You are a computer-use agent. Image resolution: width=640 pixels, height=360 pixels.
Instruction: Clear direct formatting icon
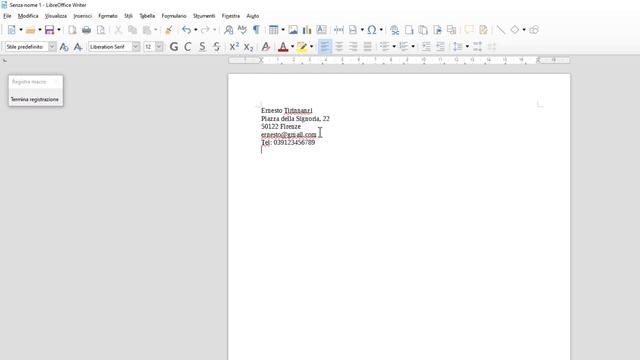coord(266,47)
